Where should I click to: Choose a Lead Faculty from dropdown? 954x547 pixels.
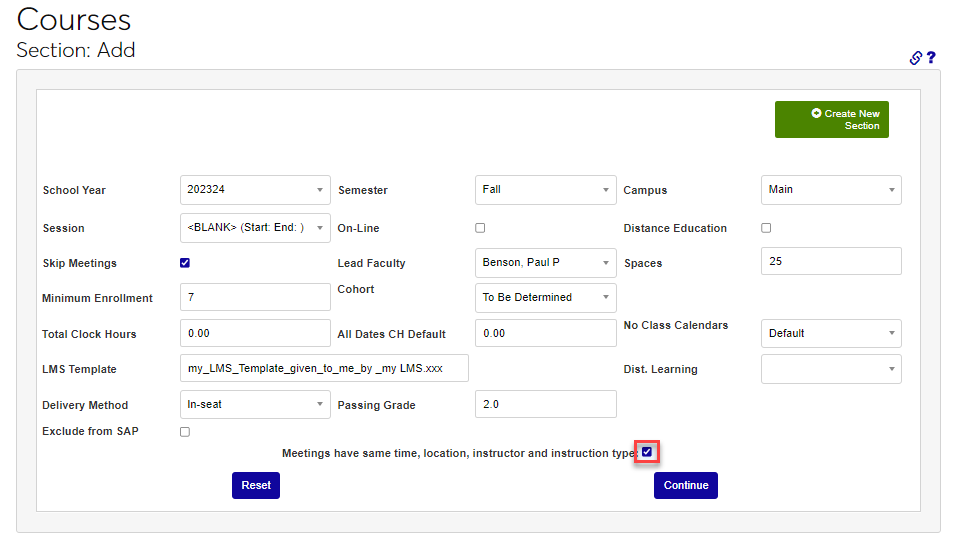click(545, 263)
